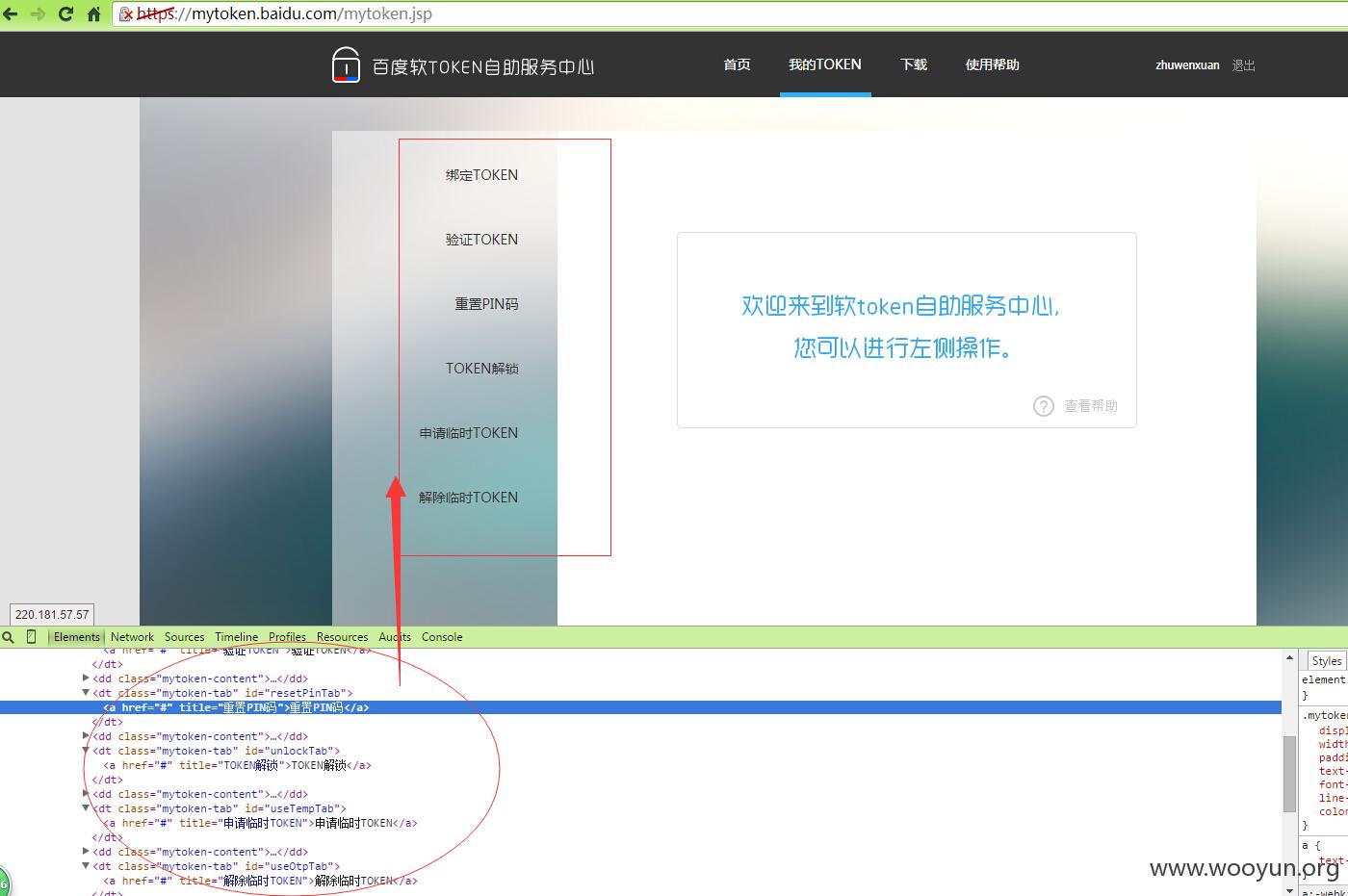Image resolution: width=1348 pixels, height=896 pixels.
Task: Toggle the DevTools device mode icon
Action: [31, 637]
